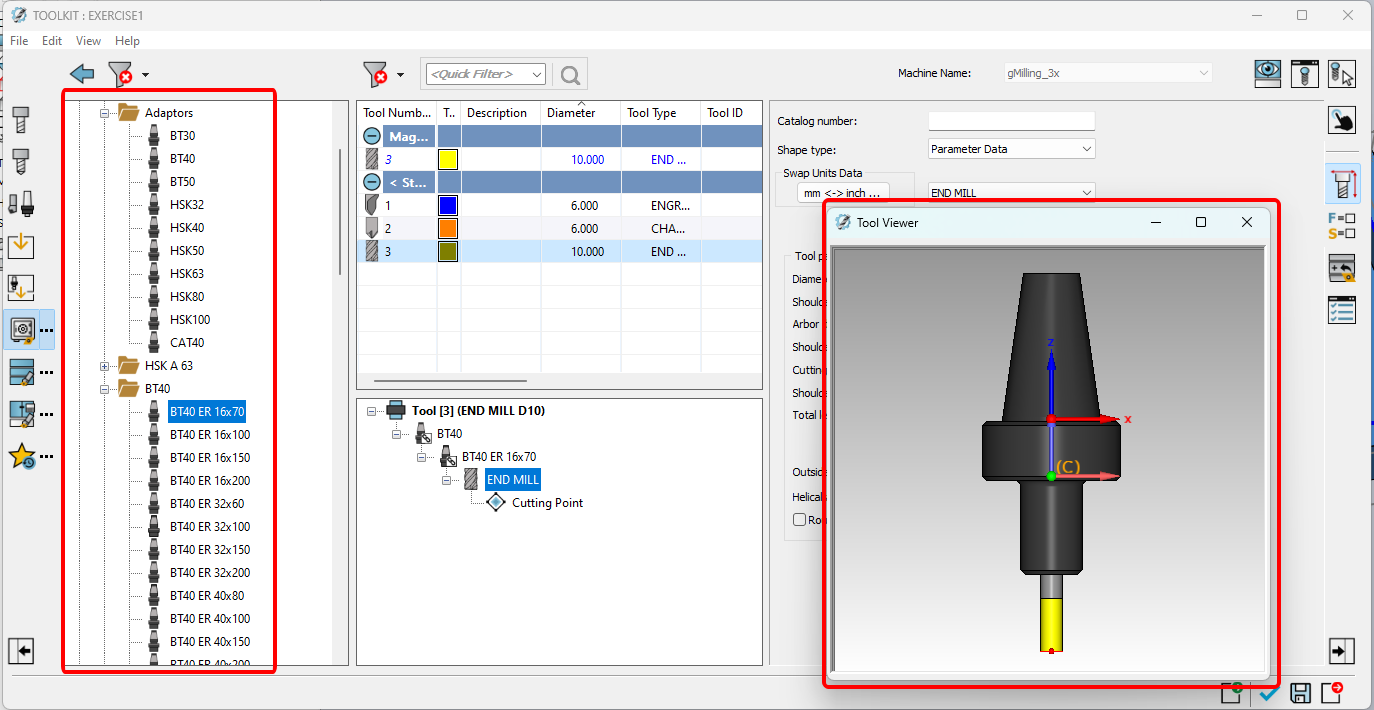Toggle the 'Ro...' checkbox in tool parameters

click(799, 519)
